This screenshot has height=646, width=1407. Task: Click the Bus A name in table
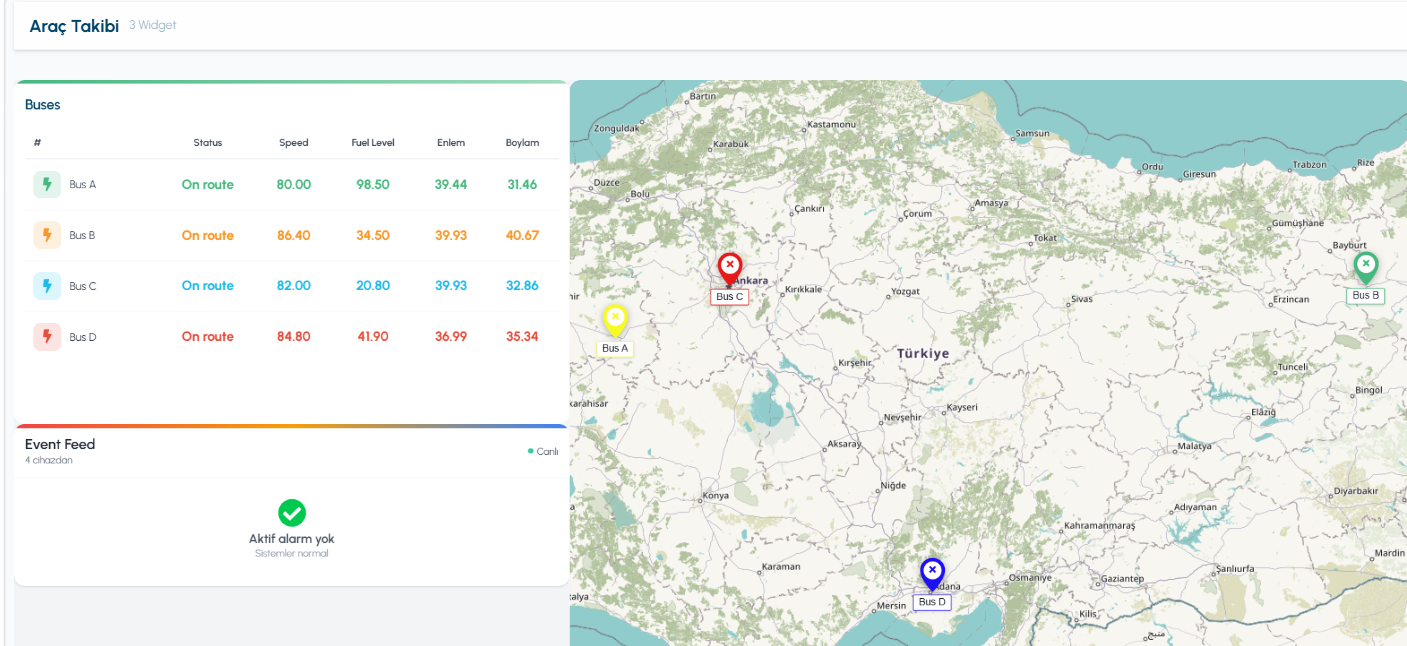pyautogui.click(x=83, y=185)
